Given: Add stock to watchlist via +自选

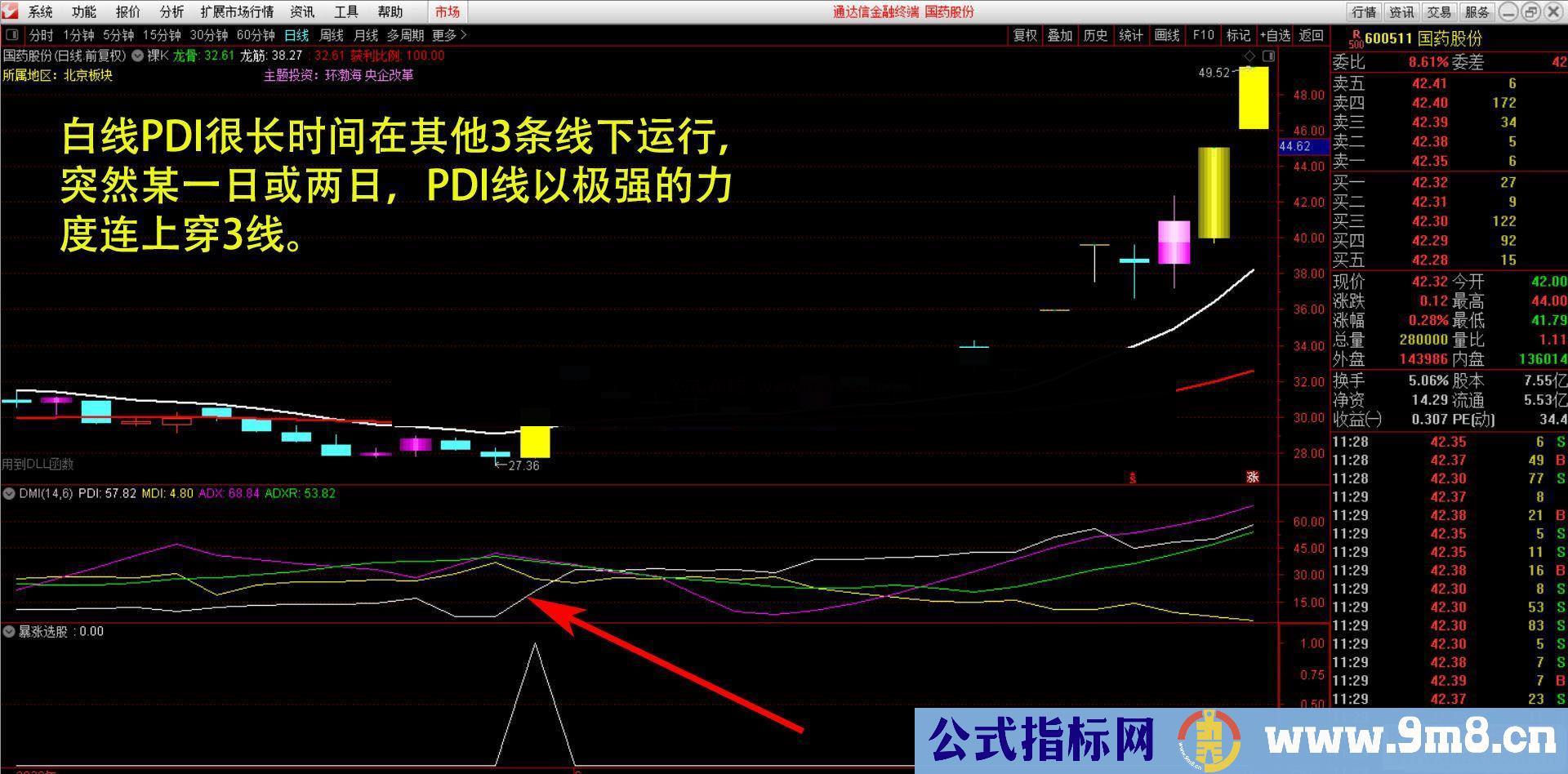Looking at the screenshot, I should (x=1274, y=35).
